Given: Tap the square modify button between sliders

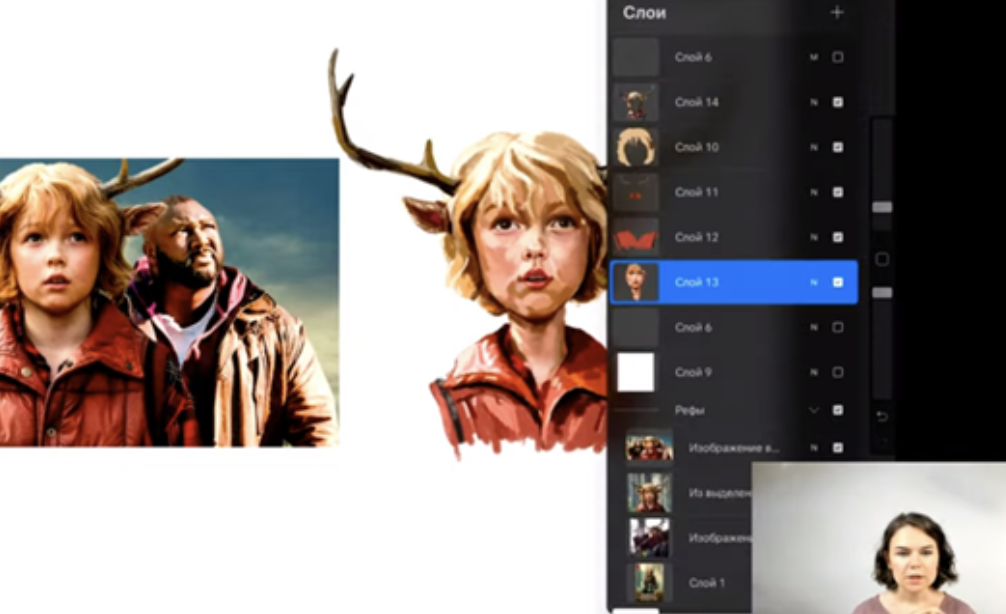Looking at the screenshot, I should tap(882, 259).
